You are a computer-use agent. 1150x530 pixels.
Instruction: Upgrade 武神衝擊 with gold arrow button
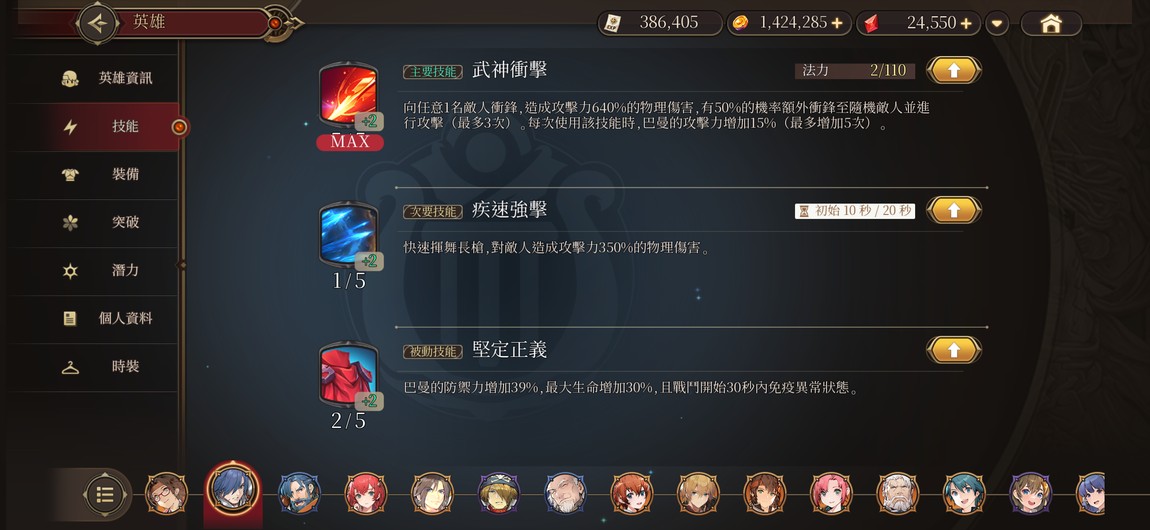(953, 70)
